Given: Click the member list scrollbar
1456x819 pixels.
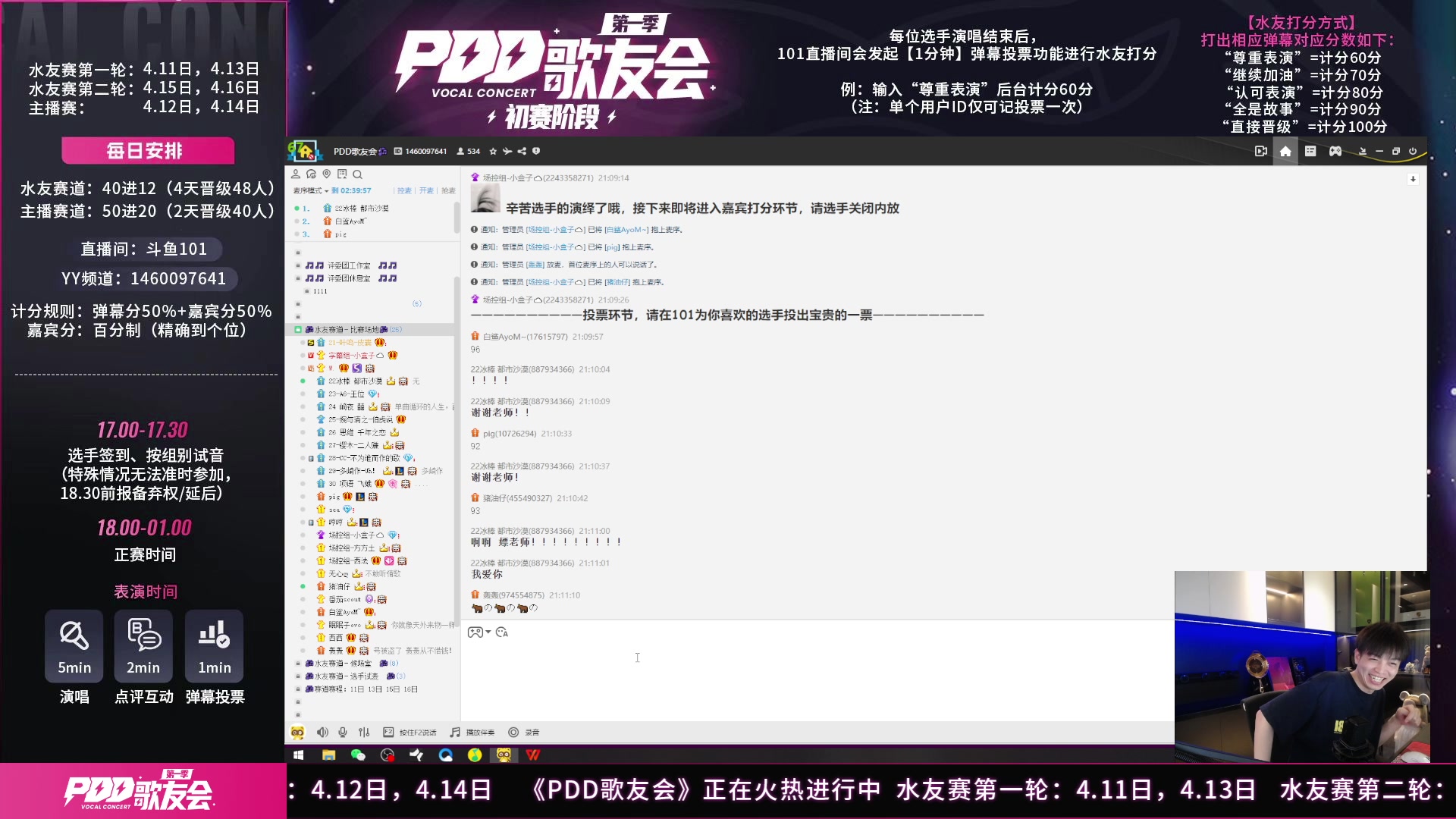Looking at the screenshot, I should tap(457, 451).
